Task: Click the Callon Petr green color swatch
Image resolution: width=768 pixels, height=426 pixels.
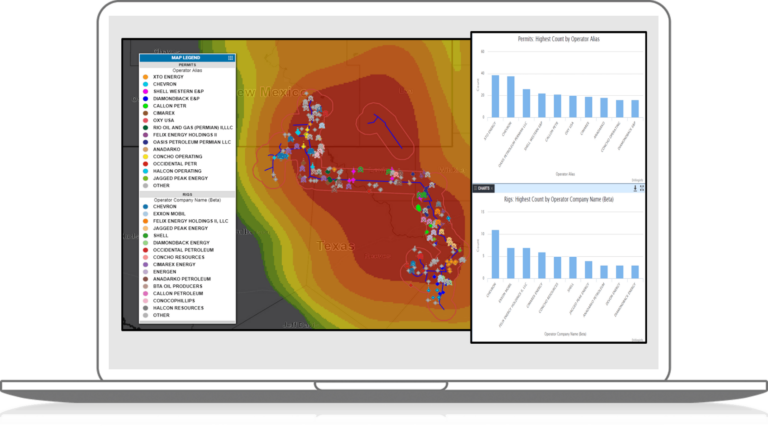Action: [146, 108]
